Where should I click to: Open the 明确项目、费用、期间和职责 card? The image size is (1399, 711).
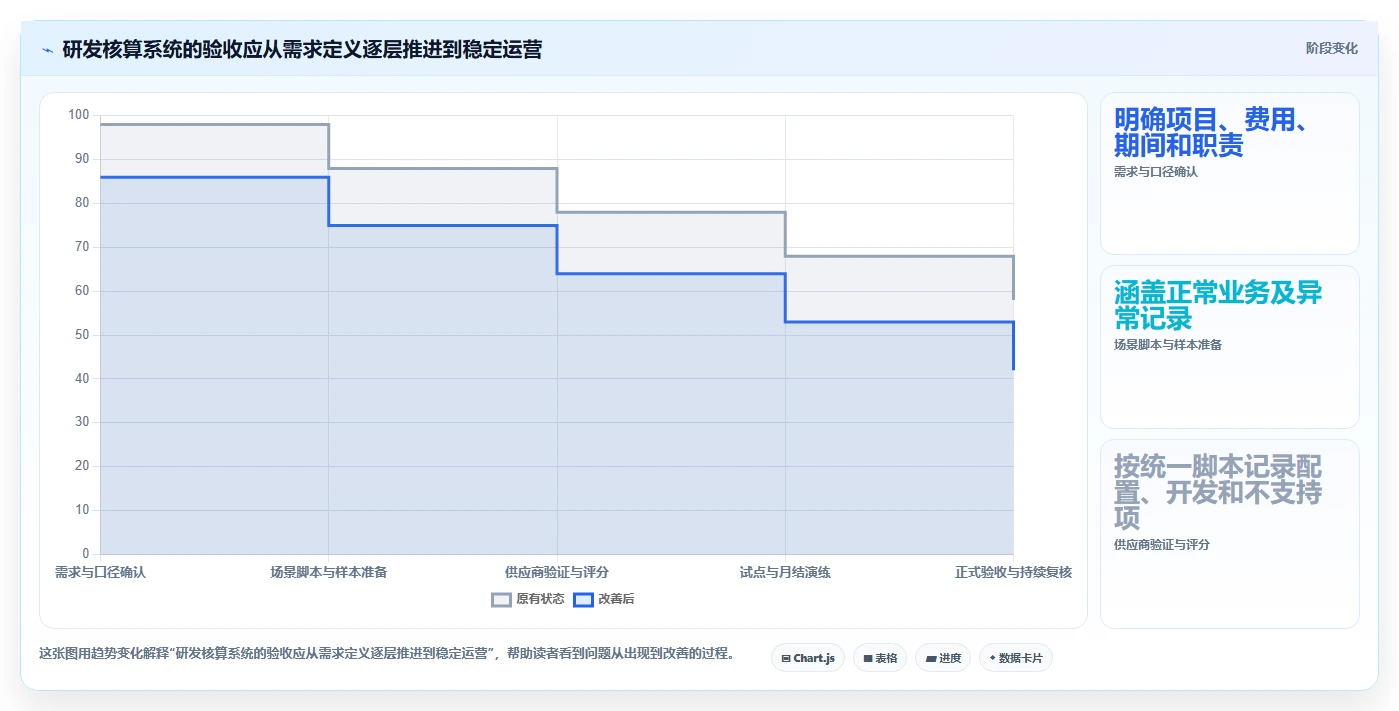[x=1230, y=174]
